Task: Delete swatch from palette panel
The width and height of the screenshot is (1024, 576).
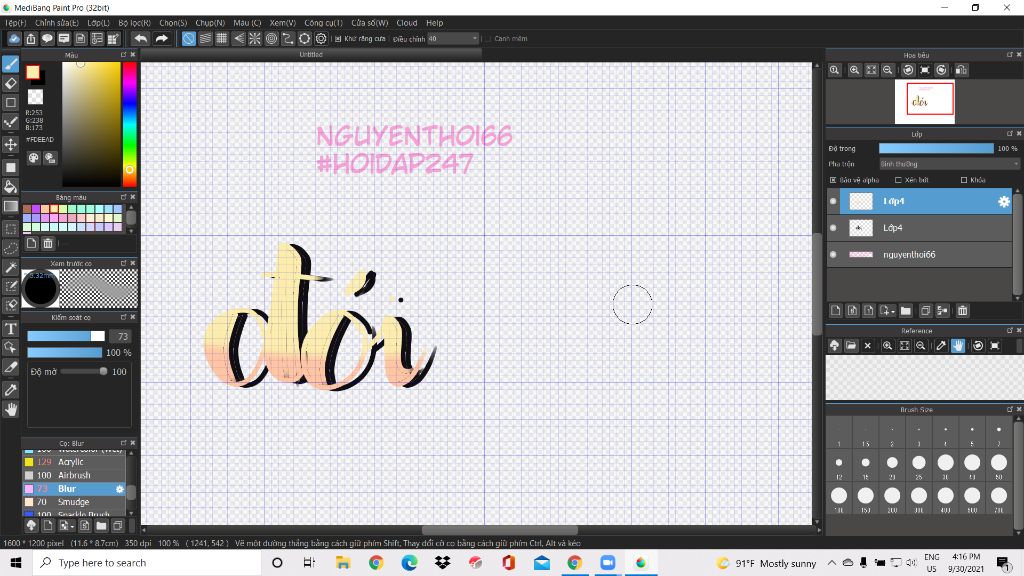Action: [48, 243]
